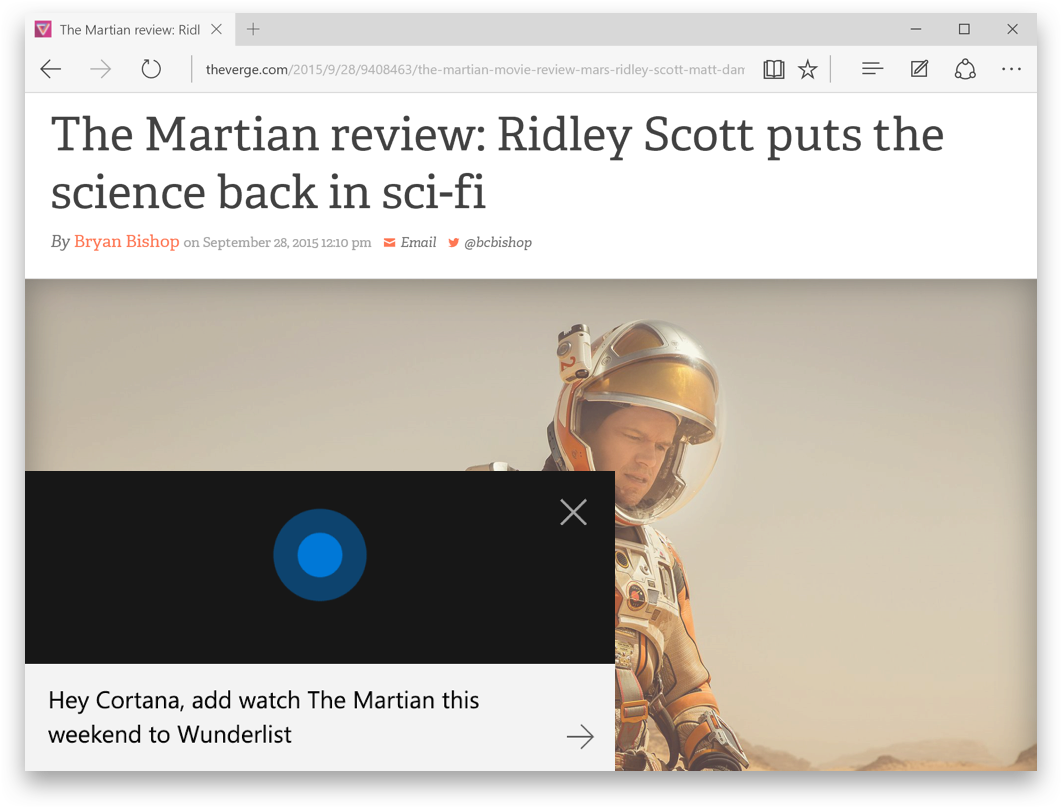Click the Twitter bird icon in byline
Image resolution: width=1061 pixels, height=807 pixels.
click(453, 242)
